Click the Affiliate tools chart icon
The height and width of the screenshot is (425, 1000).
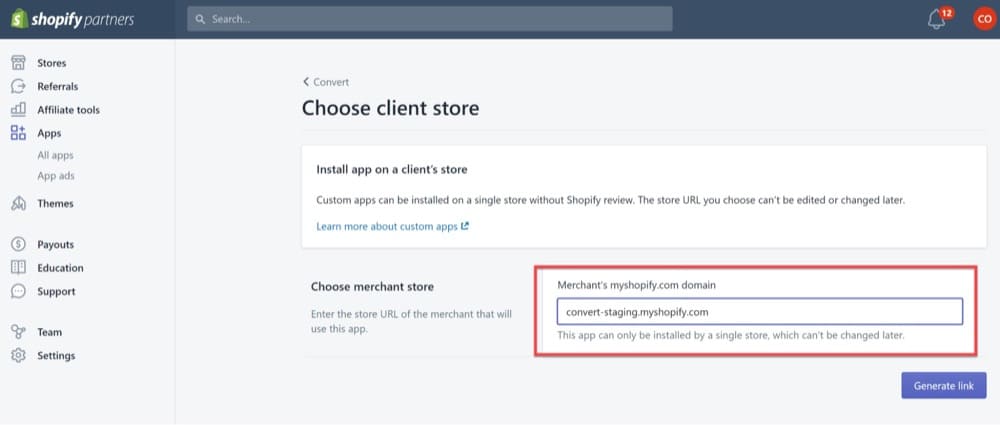pos(18,110)
